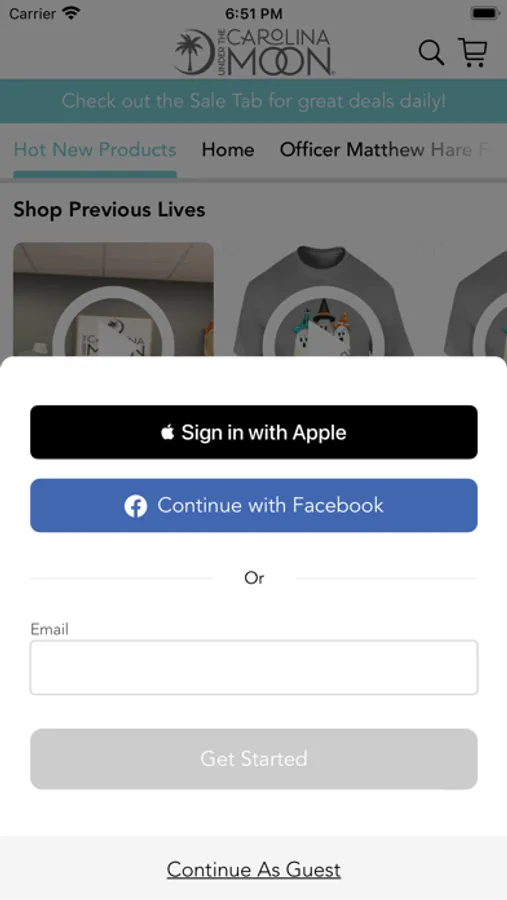Tap the palm tree emblem in header
Image resolution: width=507 pixels, height=900 pixels.
(x=192, y=53)
